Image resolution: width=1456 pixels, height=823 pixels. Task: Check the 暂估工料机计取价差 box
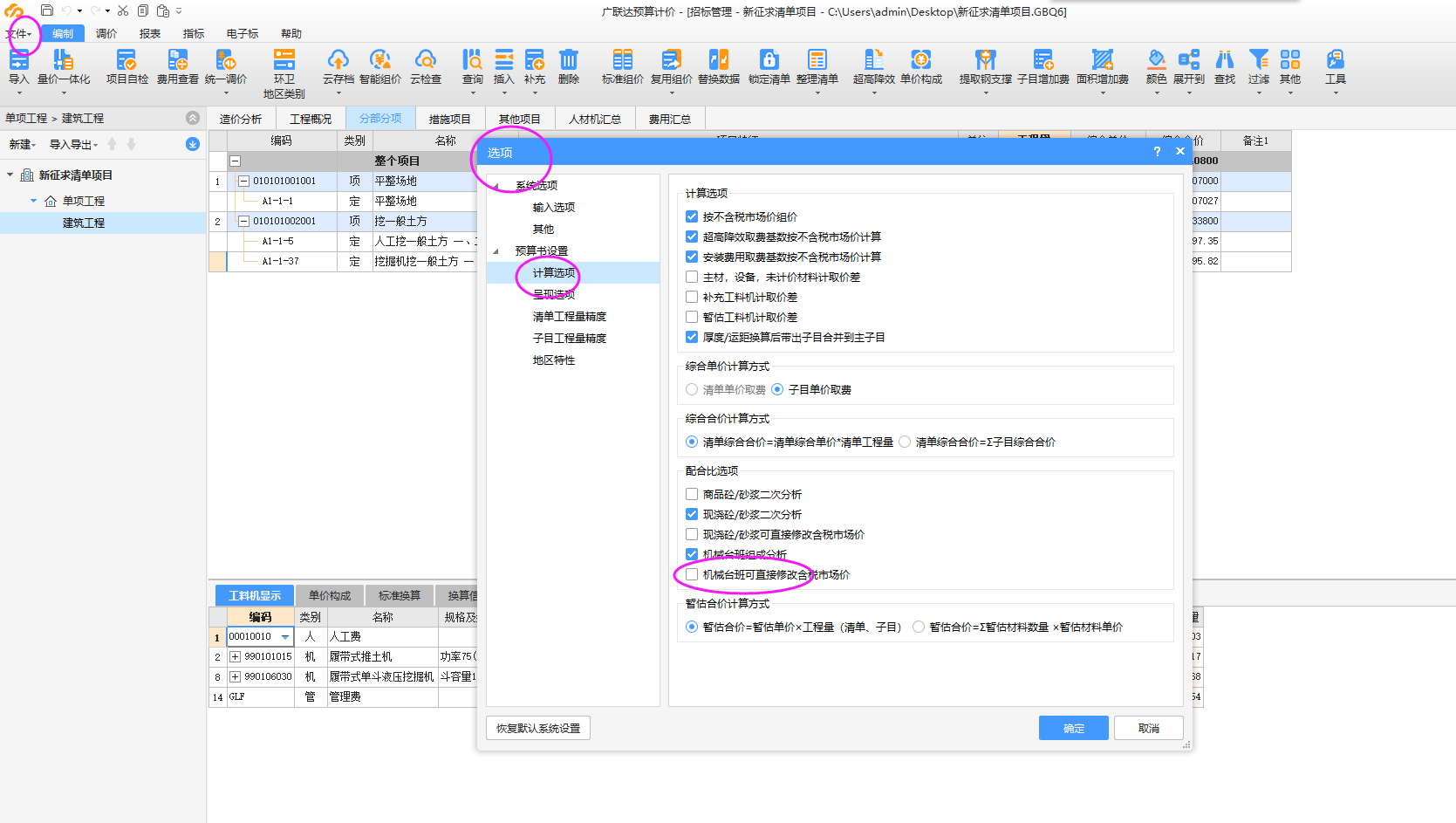click(692, 317)
